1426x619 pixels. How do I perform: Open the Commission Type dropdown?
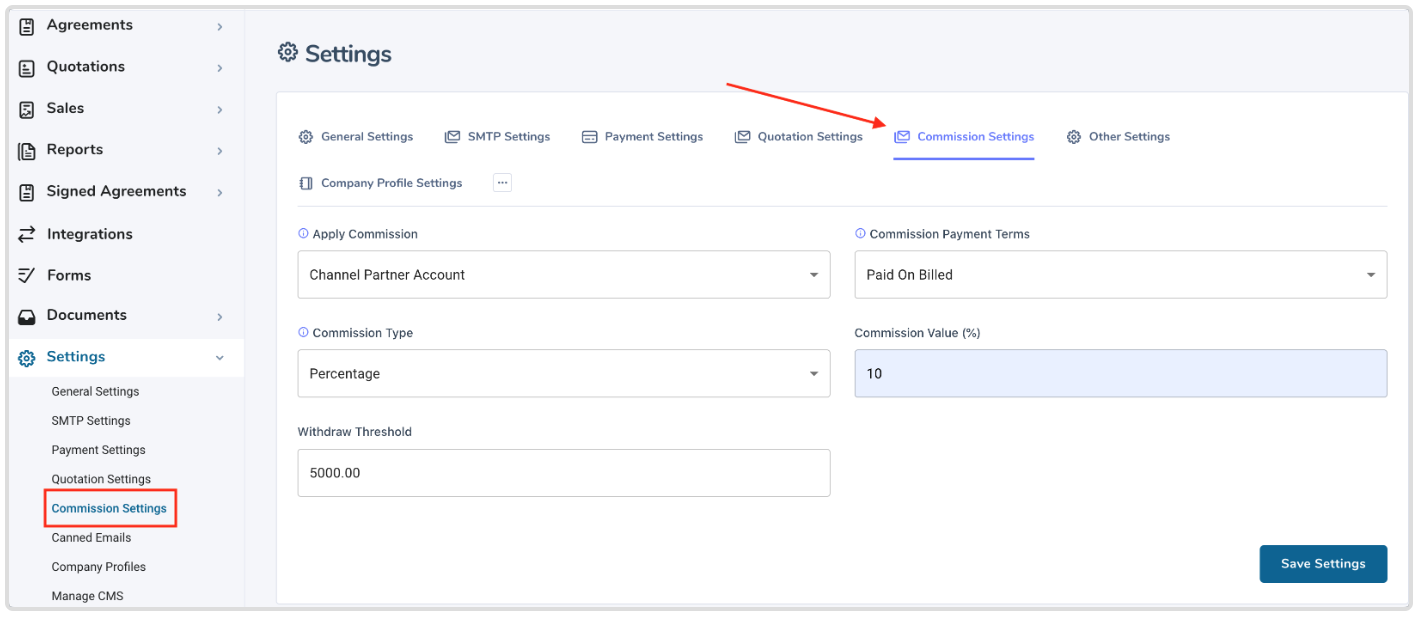click(563, 373)
